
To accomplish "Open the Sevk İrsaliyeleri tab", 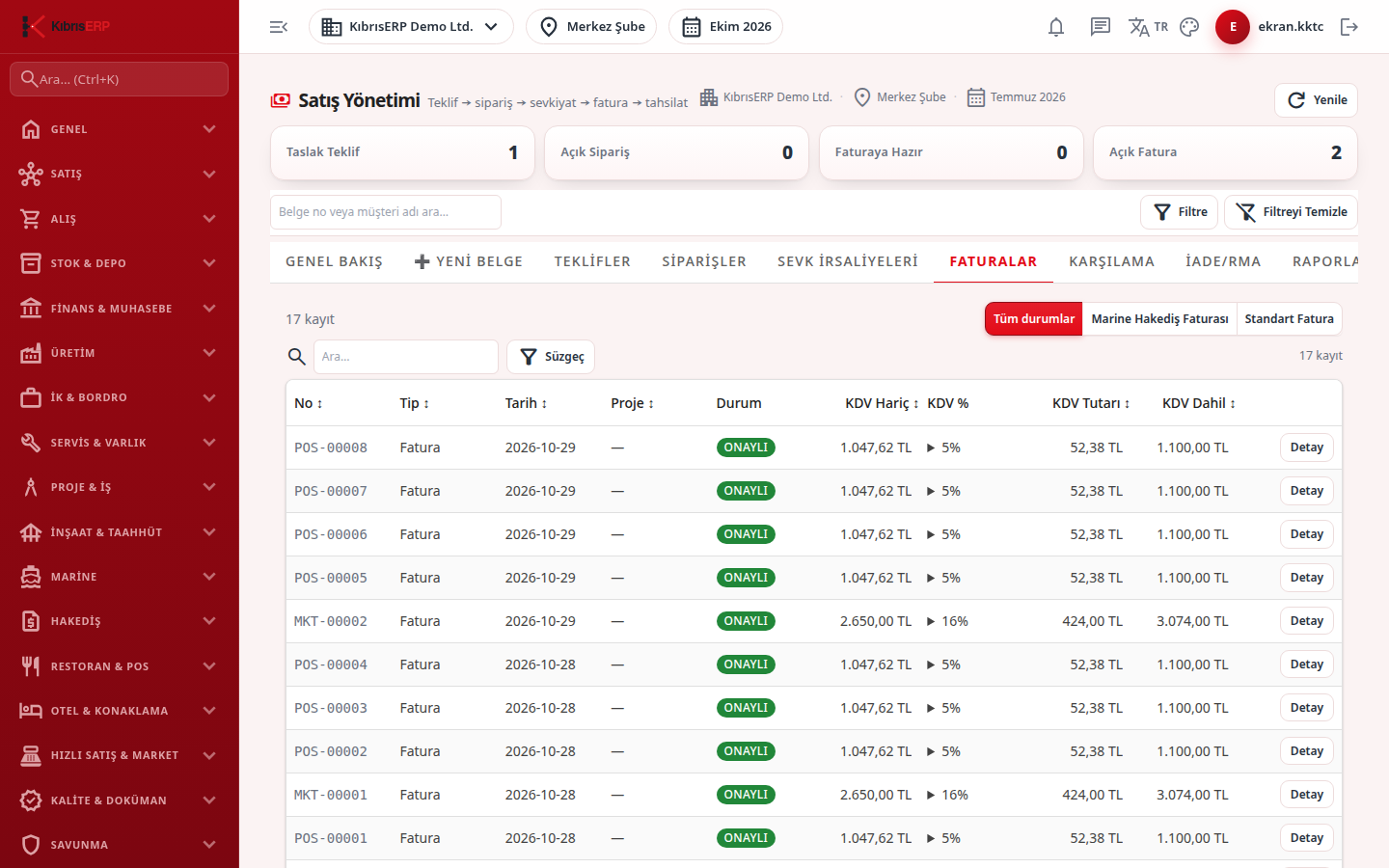I will [x=848, y=261].
